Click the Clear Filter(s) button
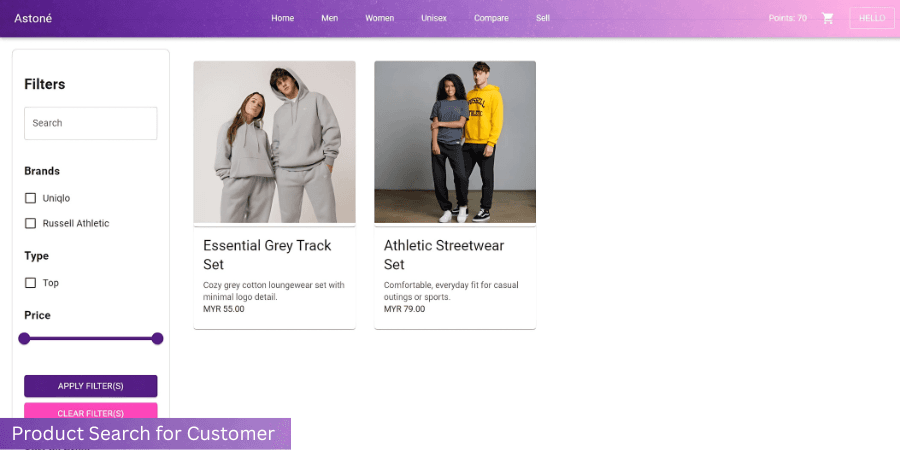Viewport: 900px width, 450px height. tap(91, 412)
